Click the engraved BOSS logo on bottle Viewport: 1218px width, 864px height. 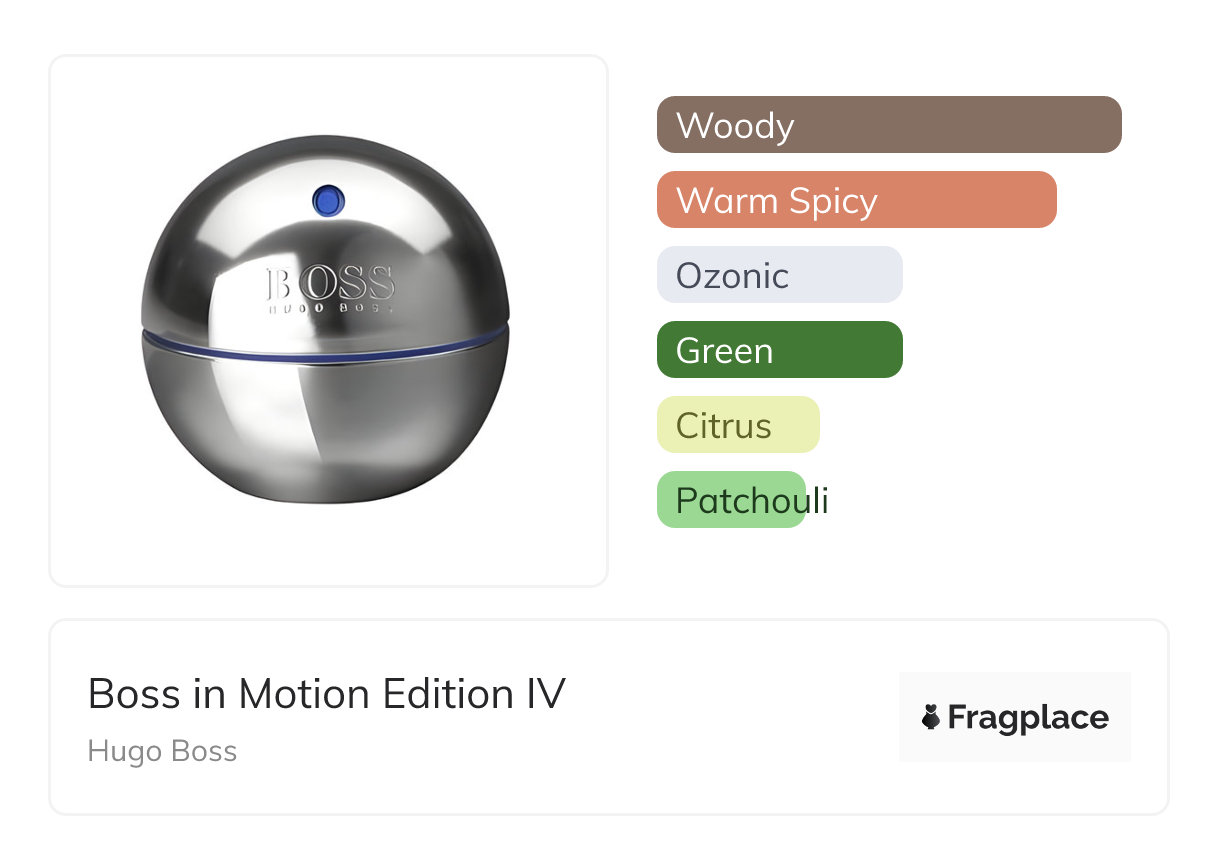click(330, 283)
